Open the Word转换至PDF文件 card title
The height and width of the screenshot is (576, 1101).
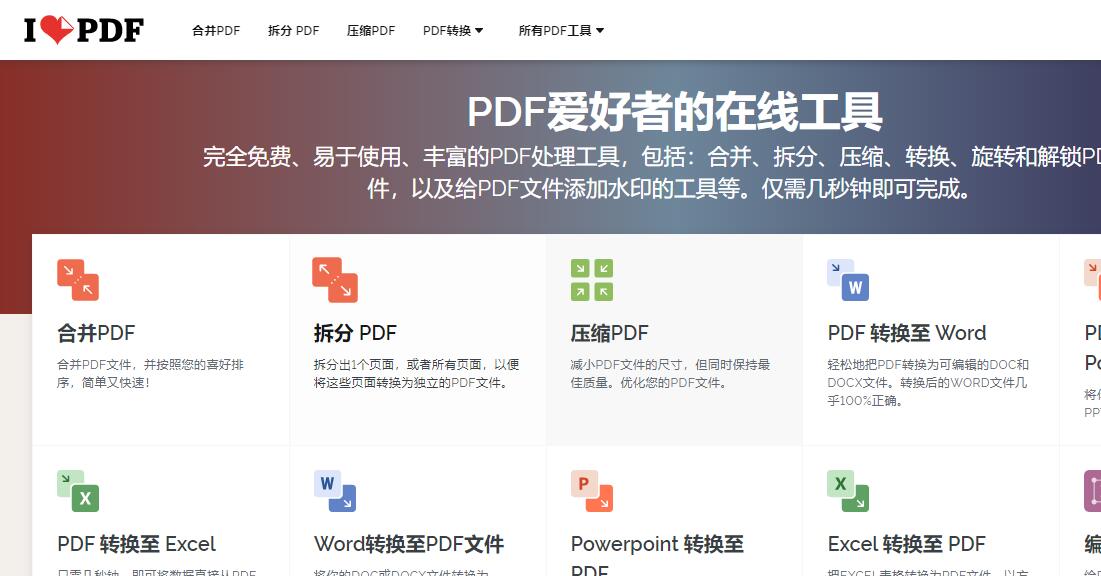409,544
